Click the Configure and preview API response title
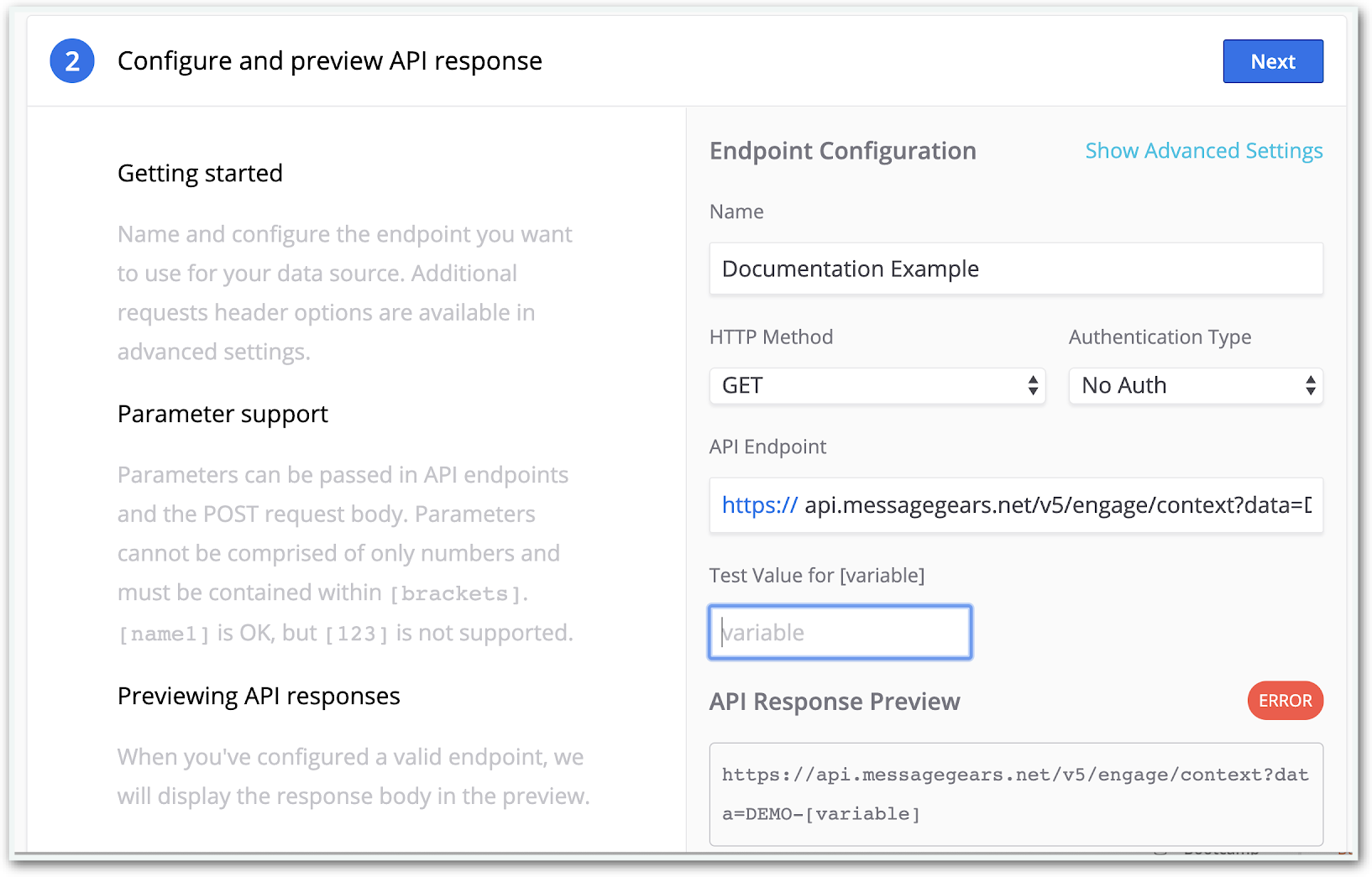This screenshot has height=877, width=1372. (x=330, y=60)
